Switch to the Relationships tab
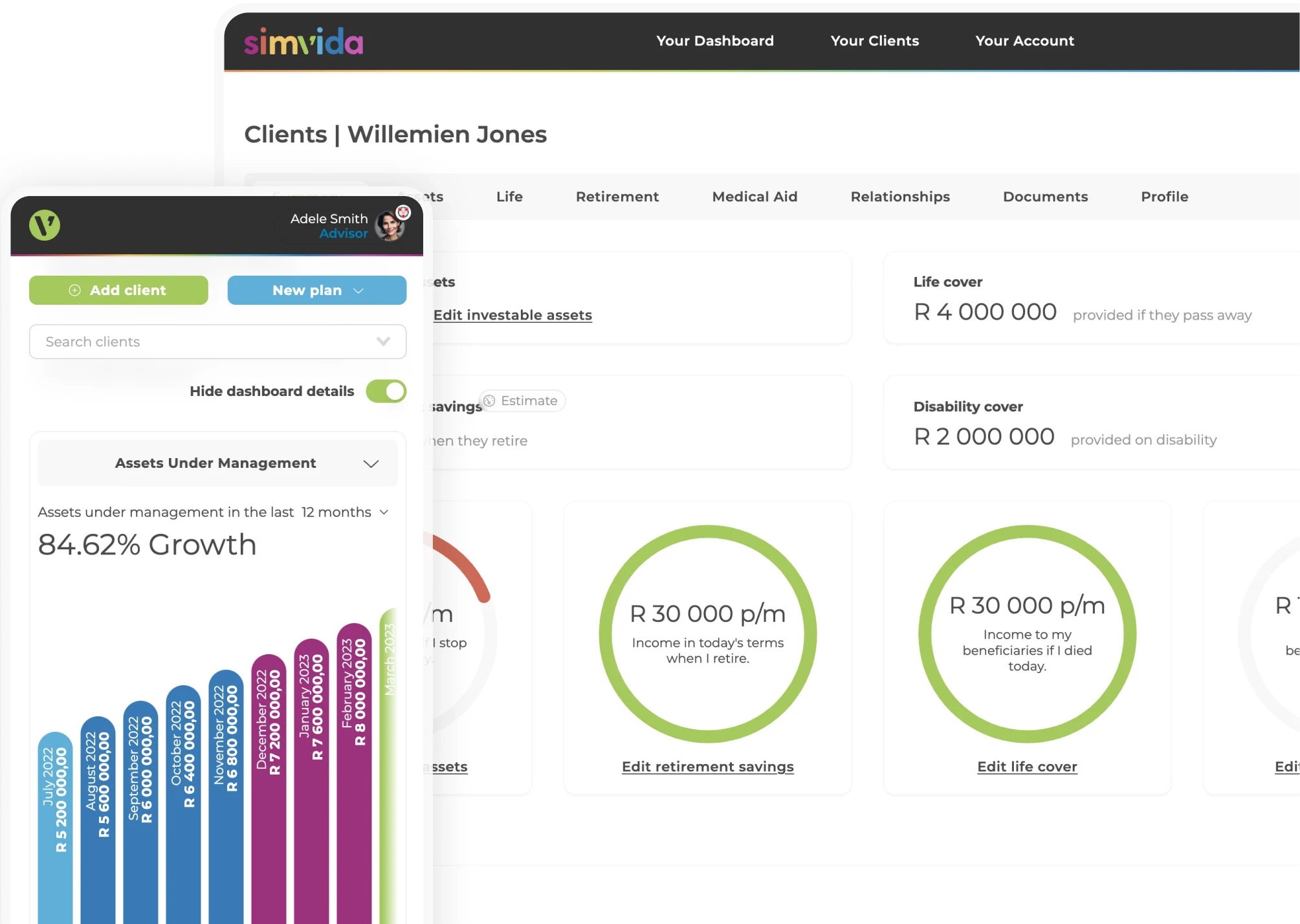 click(x=900, y=197)
